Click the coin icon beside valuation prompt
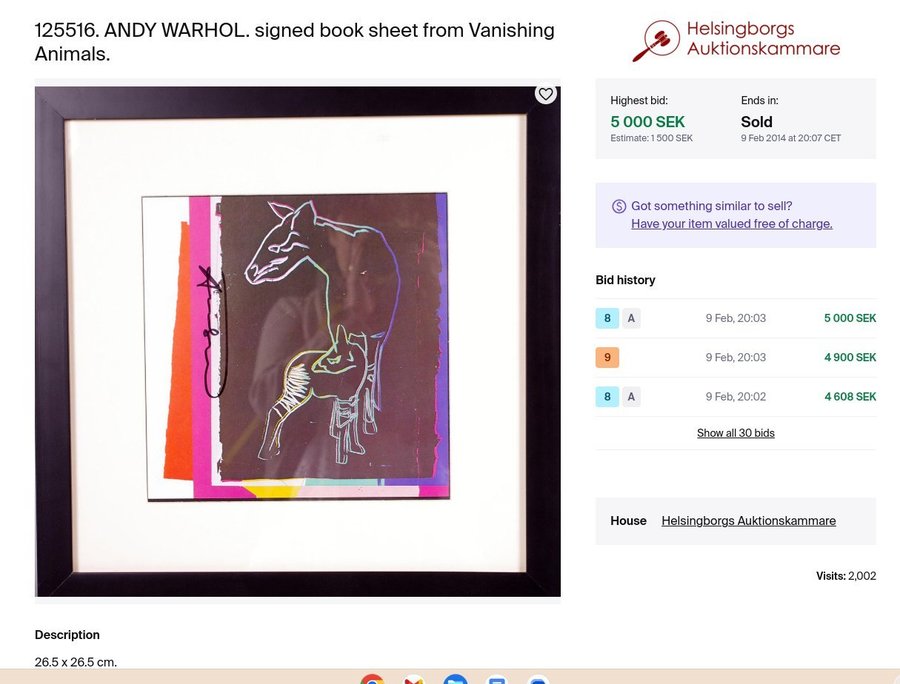The width and height of the screenshot is (900, 684). pyautogui.click(x=618, y=206)
